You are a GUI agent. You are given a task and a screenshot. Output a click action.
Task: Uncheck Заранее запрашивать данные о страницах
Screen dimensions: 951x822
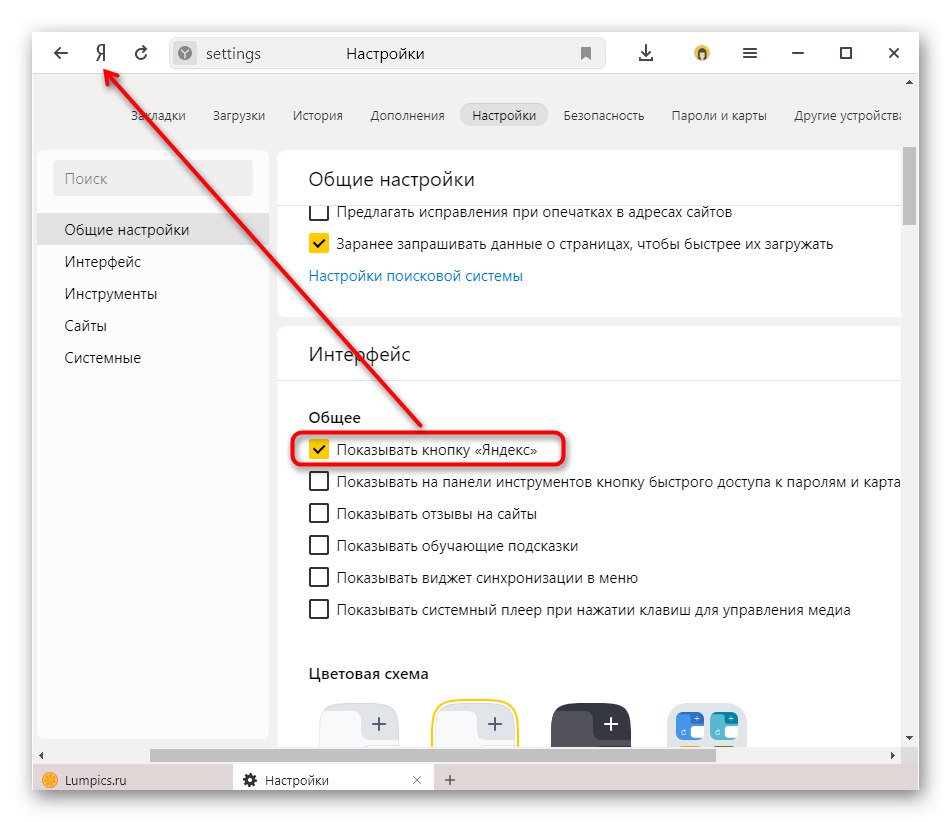[319, 244]
